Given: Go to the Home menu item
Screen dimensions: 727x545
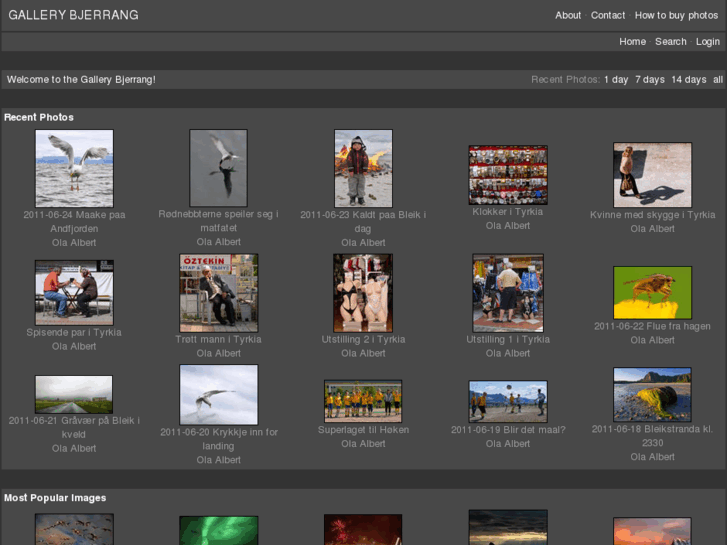Looking at the screenshot, I should pos(632,41).
